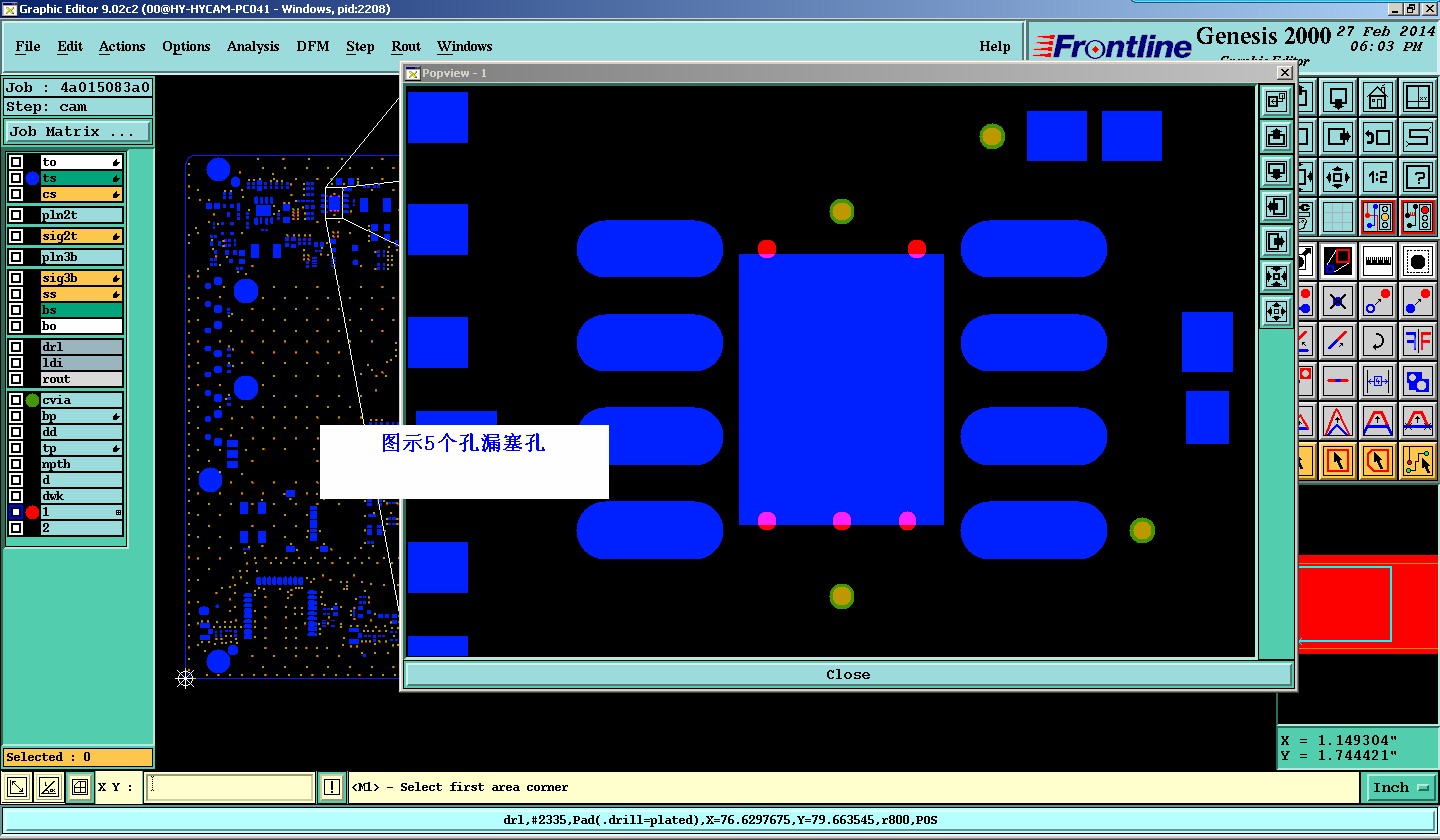
Task: Open the DFM menu
Action: click(313, 46)
